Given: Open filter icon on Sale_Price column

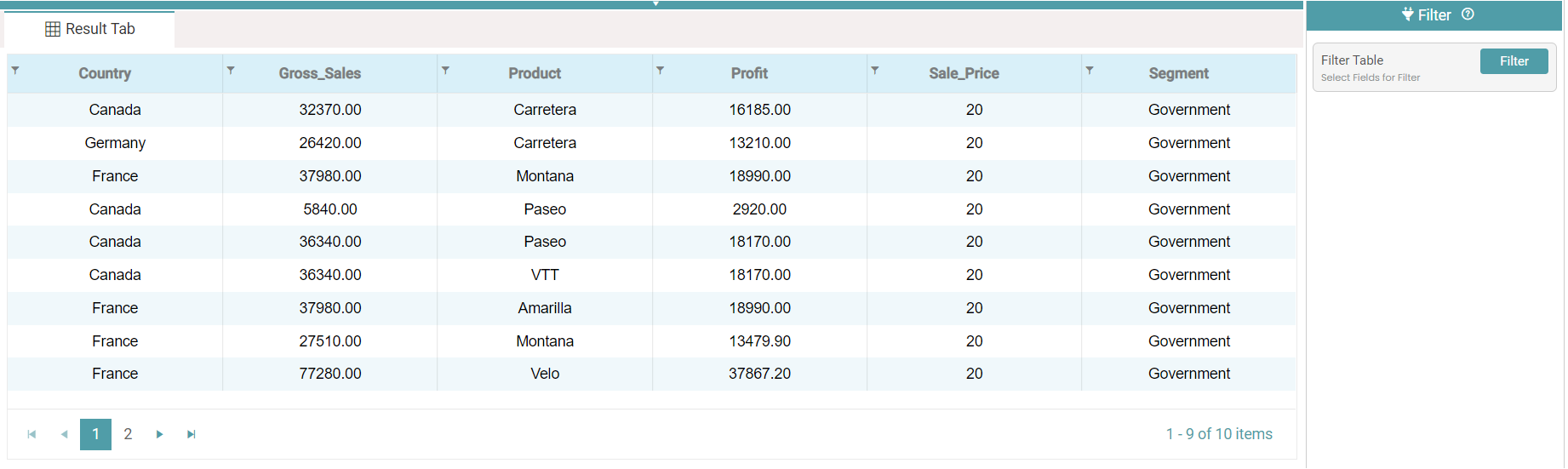Looking at the screenshot, I should pyautogui.click(x=875, y=71).
